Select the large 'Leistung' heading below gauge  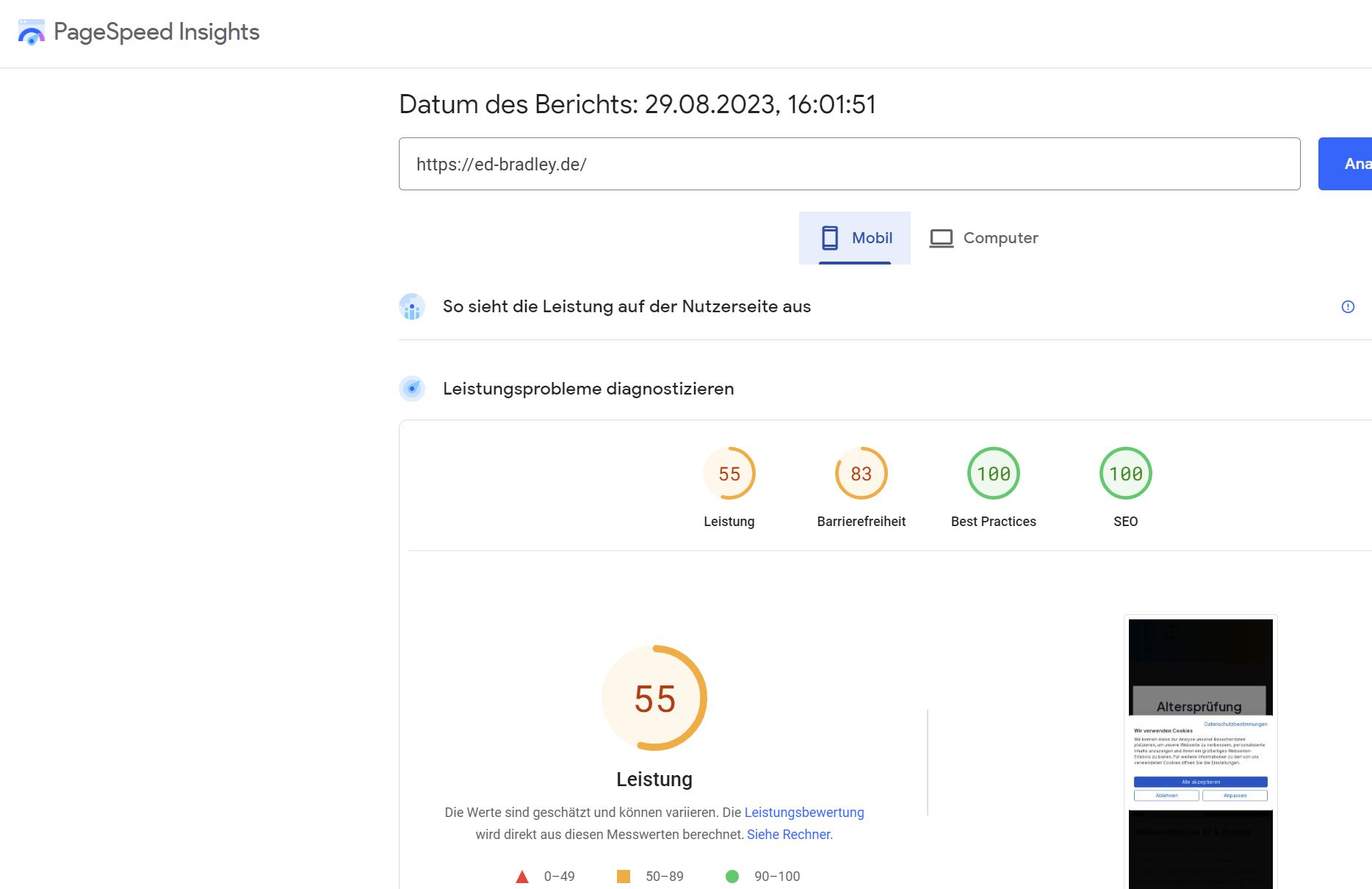click(x=654, y=780)
